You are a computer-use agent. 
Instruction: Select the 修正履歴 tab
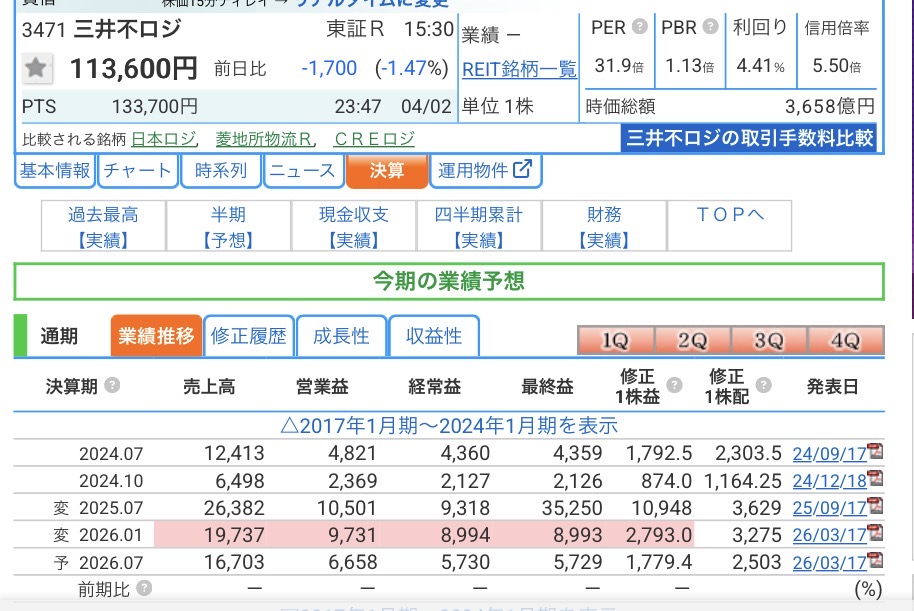(x=248, y=336)
